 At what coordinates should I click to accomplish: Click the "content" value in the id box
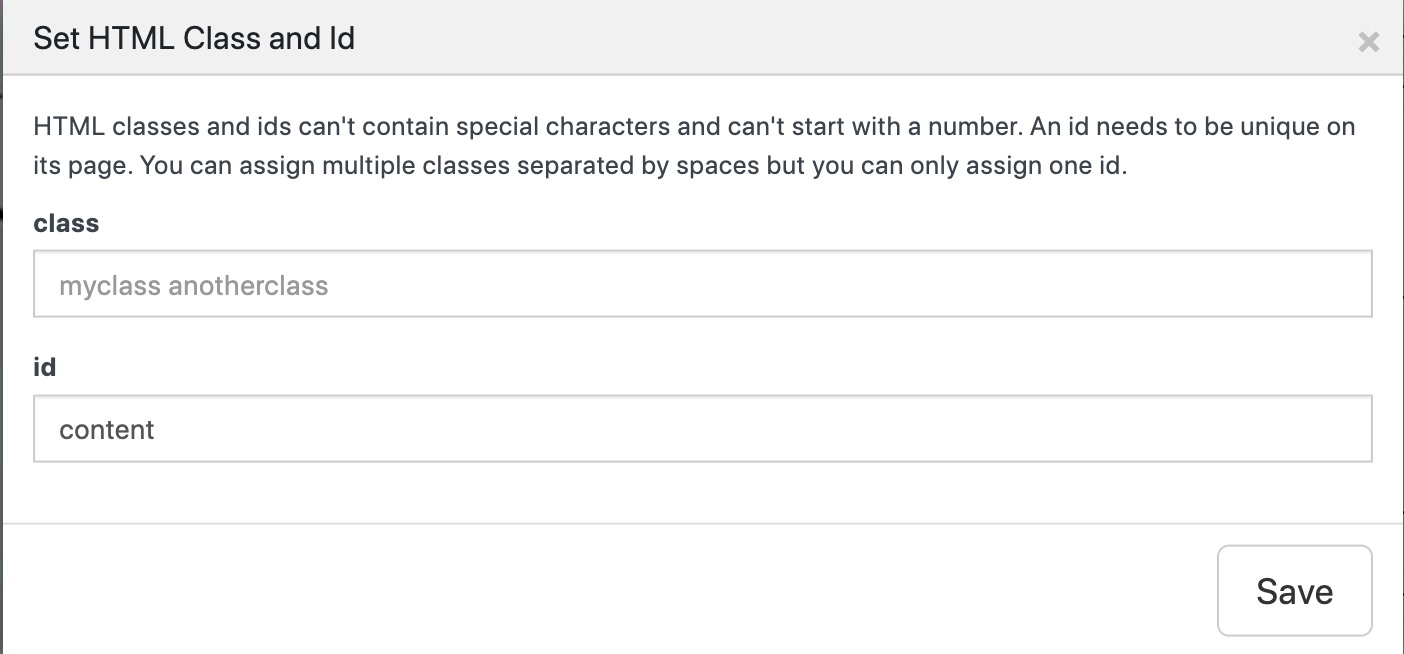(x=107, y=430)
